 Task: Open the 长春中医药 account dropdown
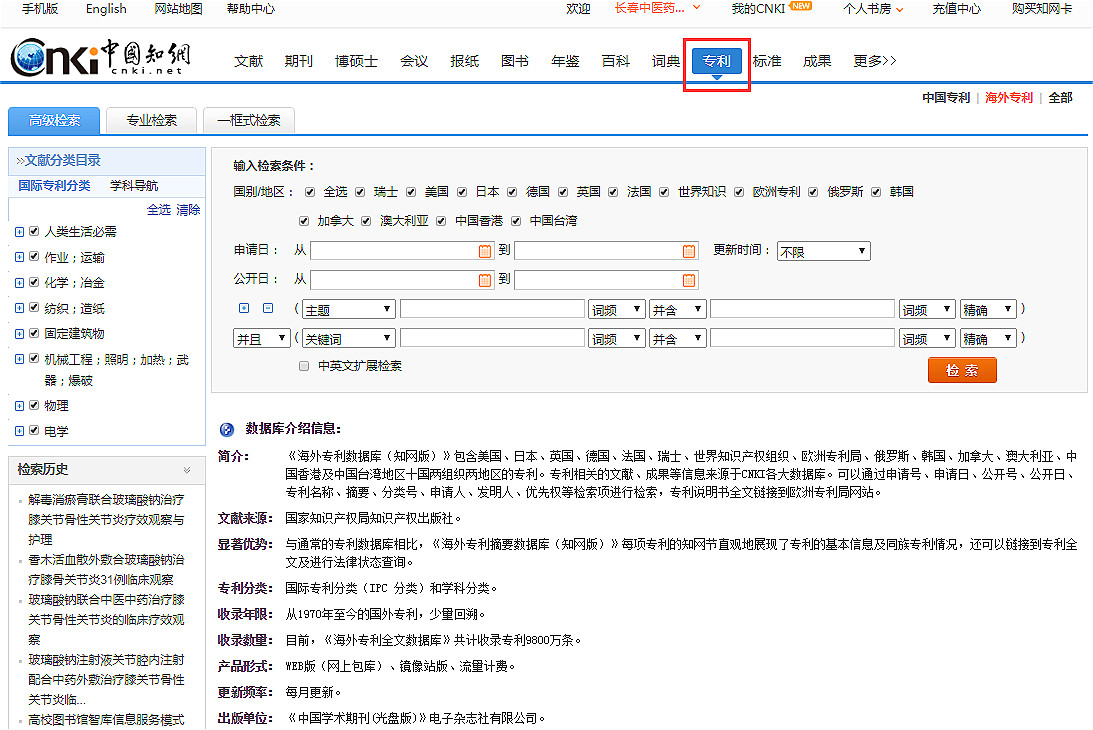click(657, 8)
